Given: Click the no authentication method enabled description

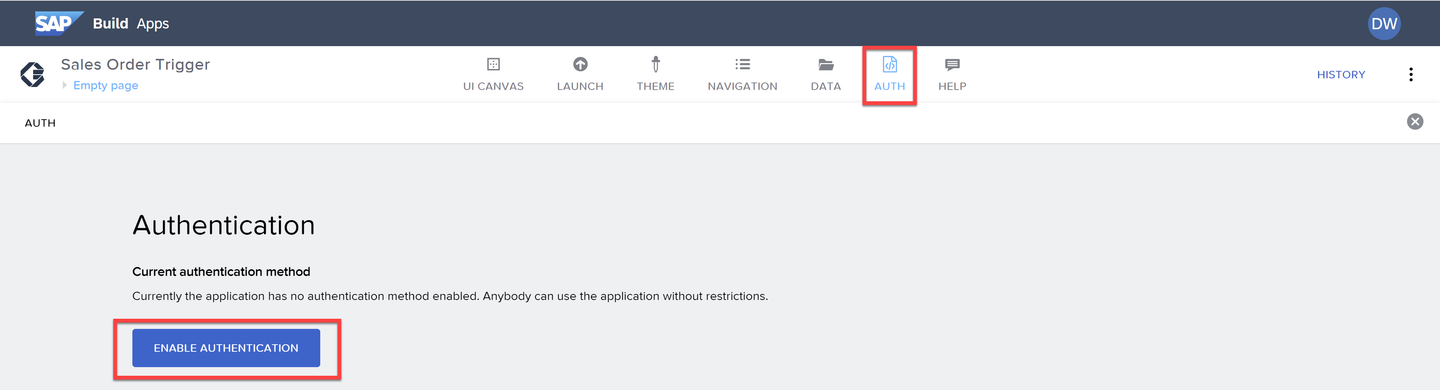Looking at the screenshot, I should coord(450,297).
